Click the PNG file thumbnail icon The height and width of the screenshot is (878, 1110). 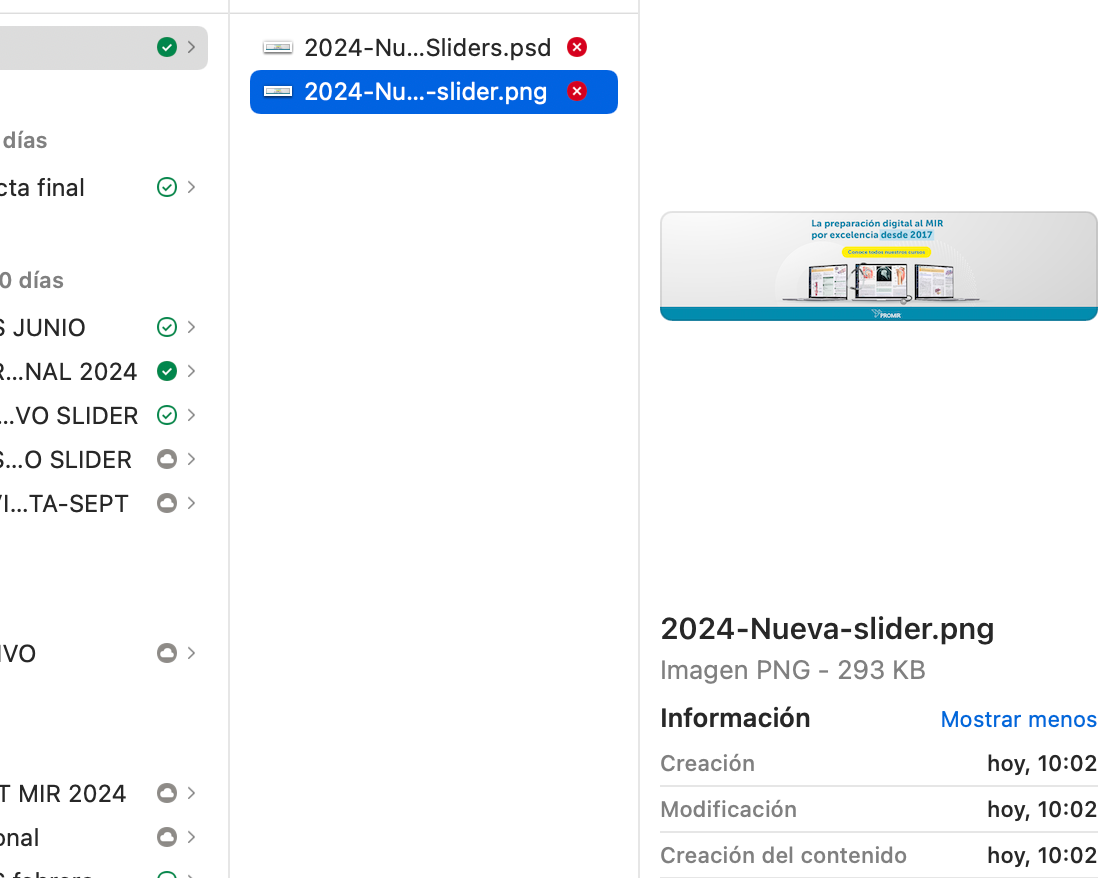point(278,91)
